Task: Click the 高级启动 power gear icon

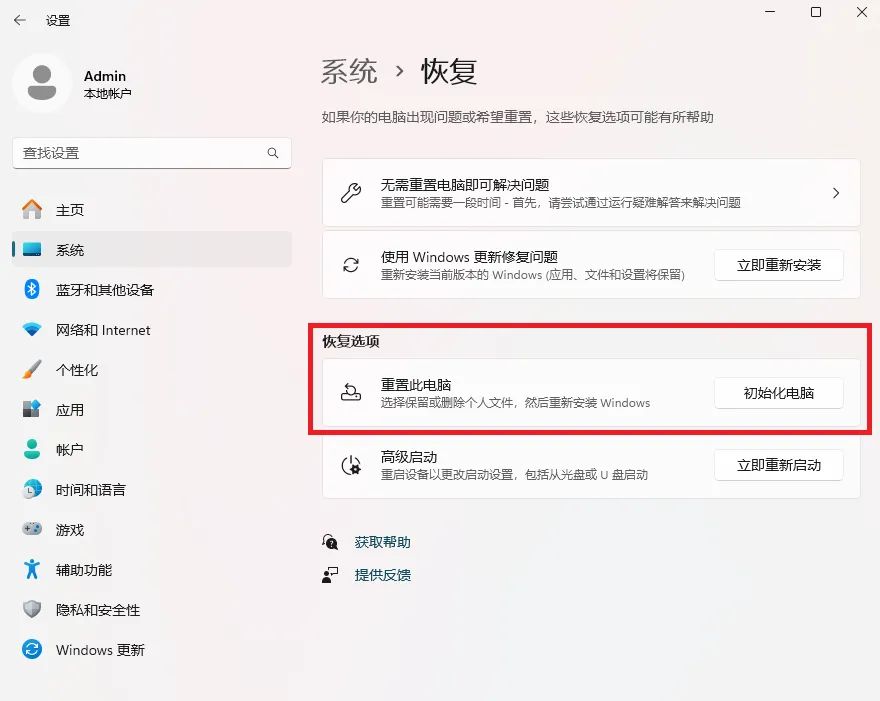Action: coord(351,465)
